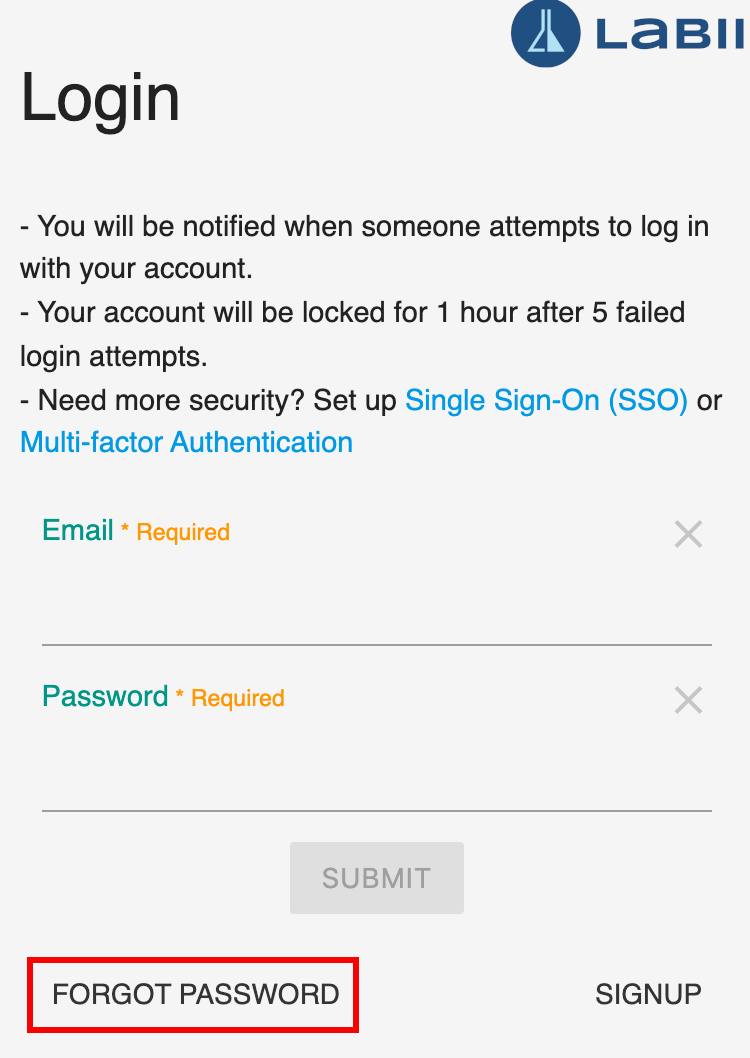This screenshot has height=1058, width=750.
Task: Click the orange Required text beside Password
Action: click(x=238, y=698)
